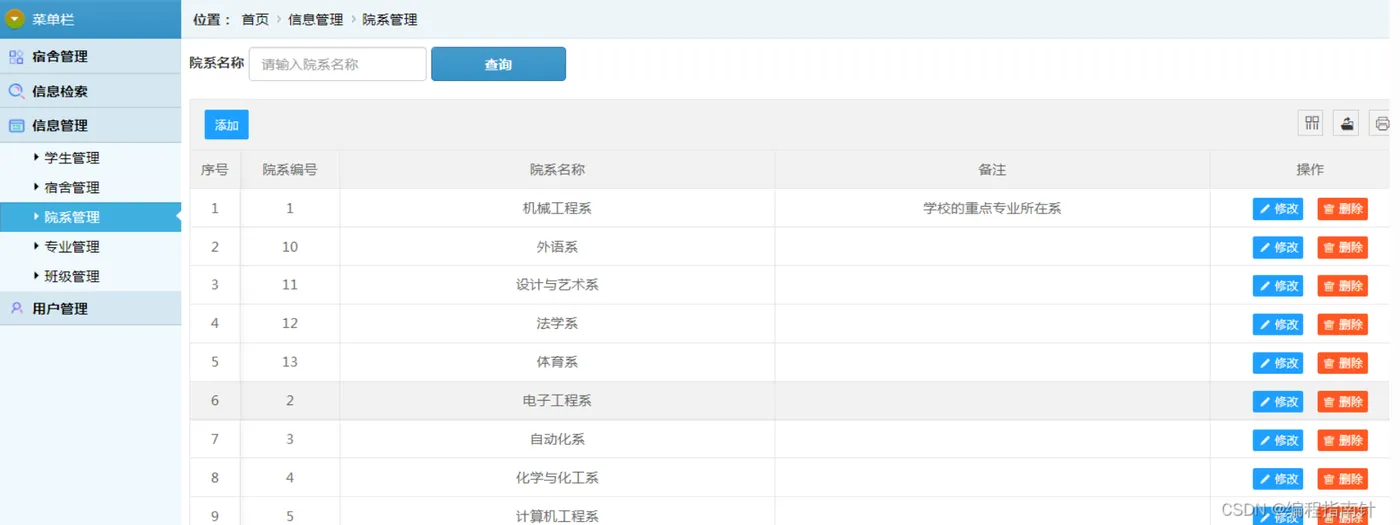This screenshot has height=525, width=1400.
Task: Click 删除 for 法学系
Action: (x=1342, y=324)
